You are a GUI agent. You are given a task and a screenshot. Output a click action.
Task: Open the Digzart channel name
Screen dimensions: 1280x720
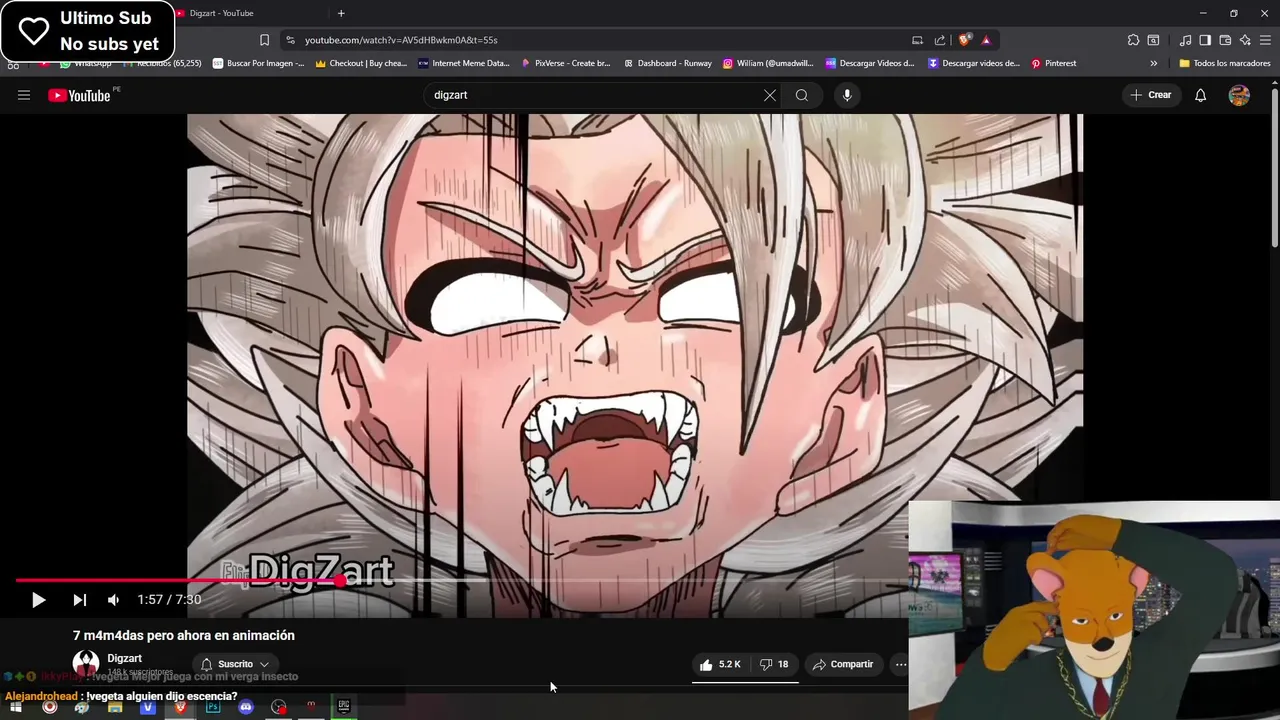click(125, 658)
